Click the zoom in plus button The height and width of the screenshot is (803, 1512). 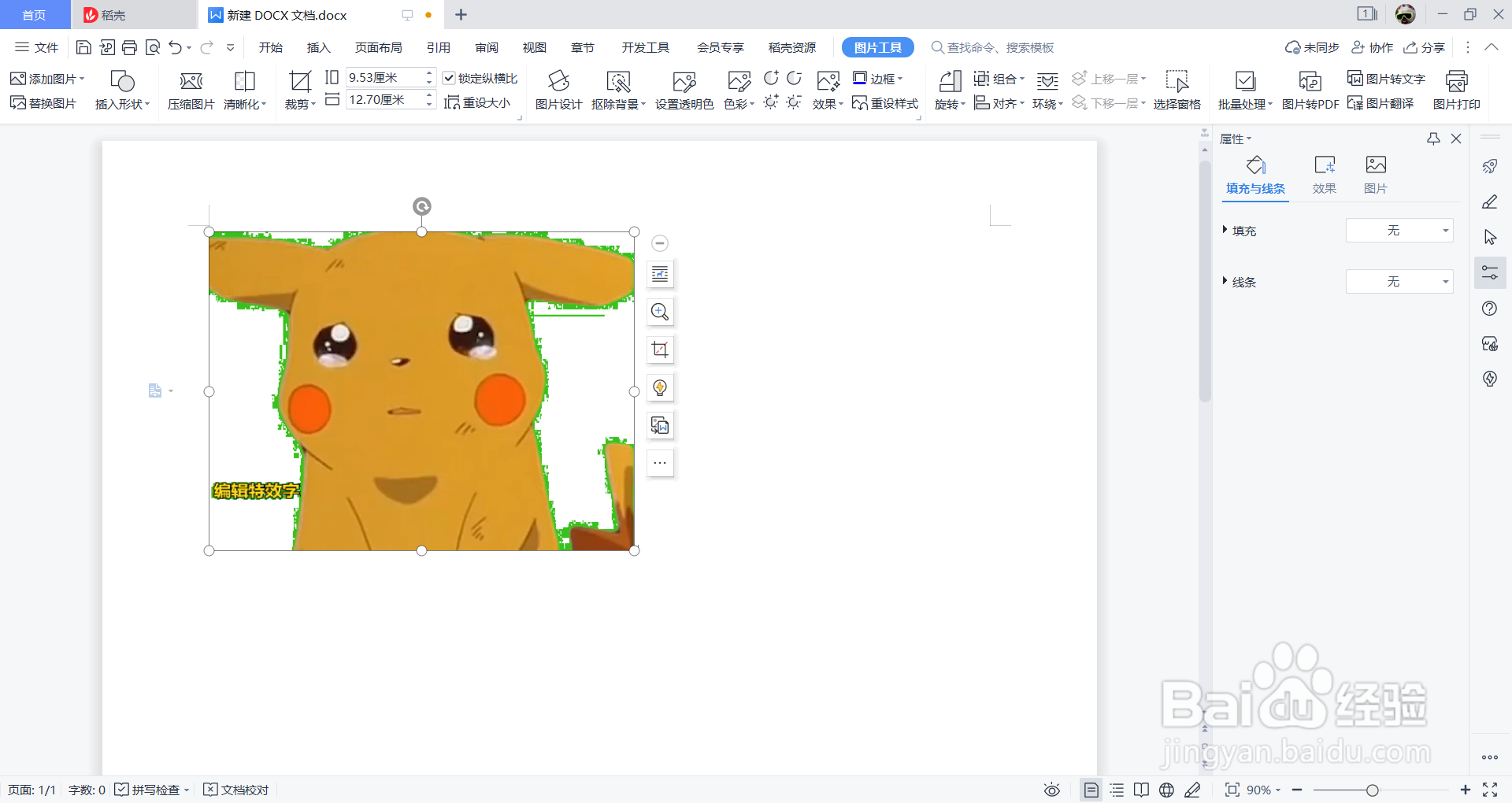1466,790
